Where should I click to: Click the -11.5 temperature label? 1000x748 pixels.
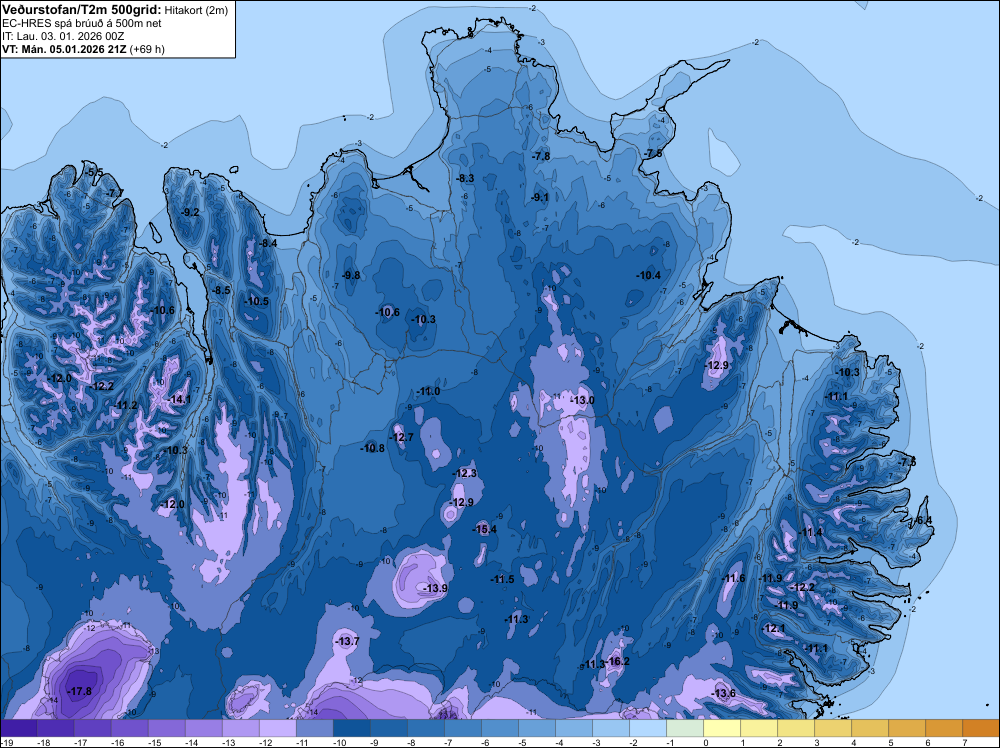[502, 579]
